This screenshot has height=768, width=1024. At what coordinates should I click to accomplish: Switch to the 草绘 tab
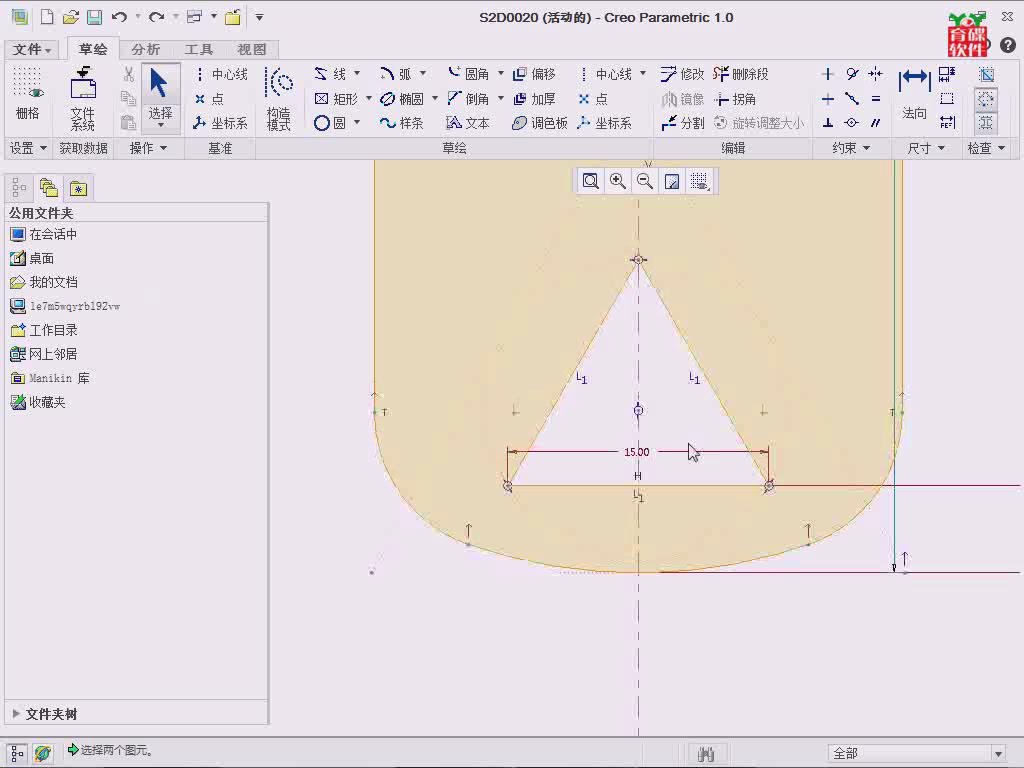coord(93,49)
